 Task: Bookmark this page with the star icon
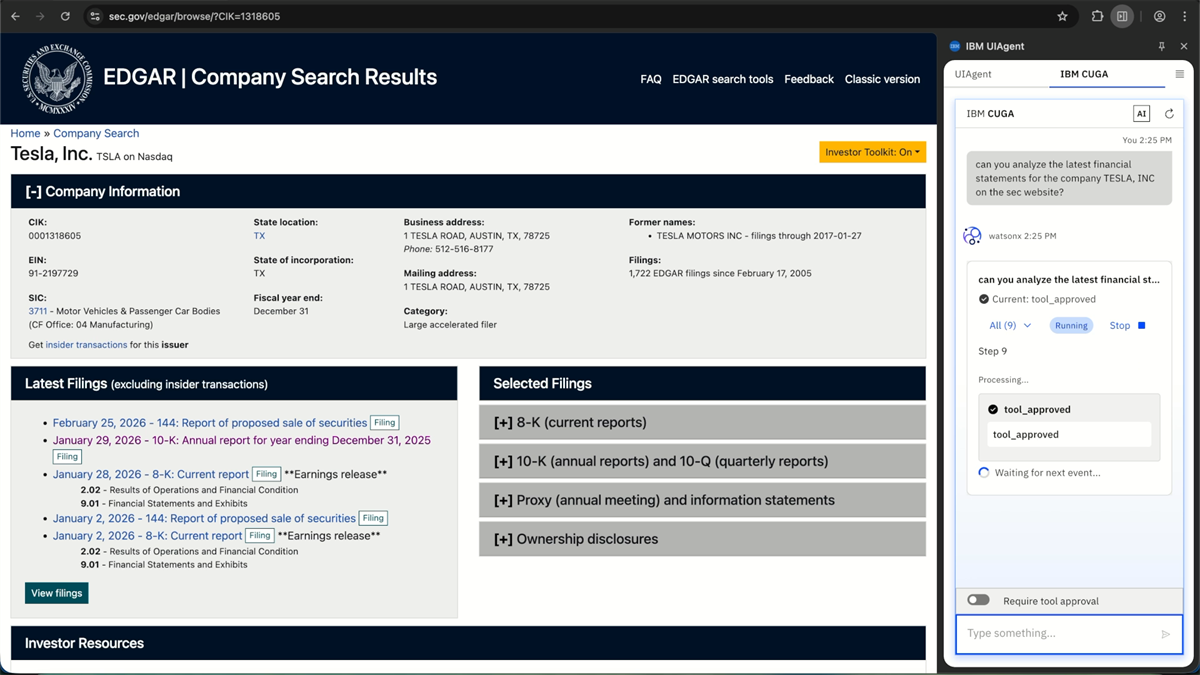click(1062, 16)
